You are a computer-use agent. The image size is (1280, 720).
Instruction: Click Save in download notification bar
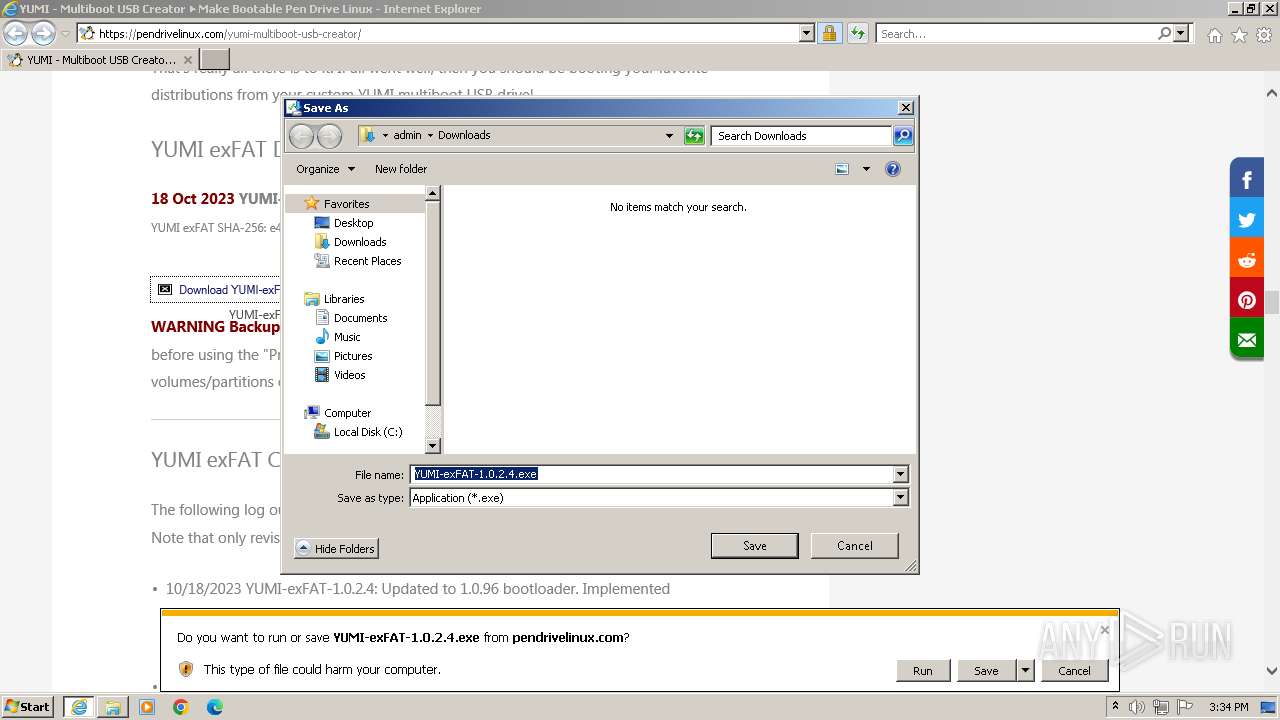pos(986,671)
